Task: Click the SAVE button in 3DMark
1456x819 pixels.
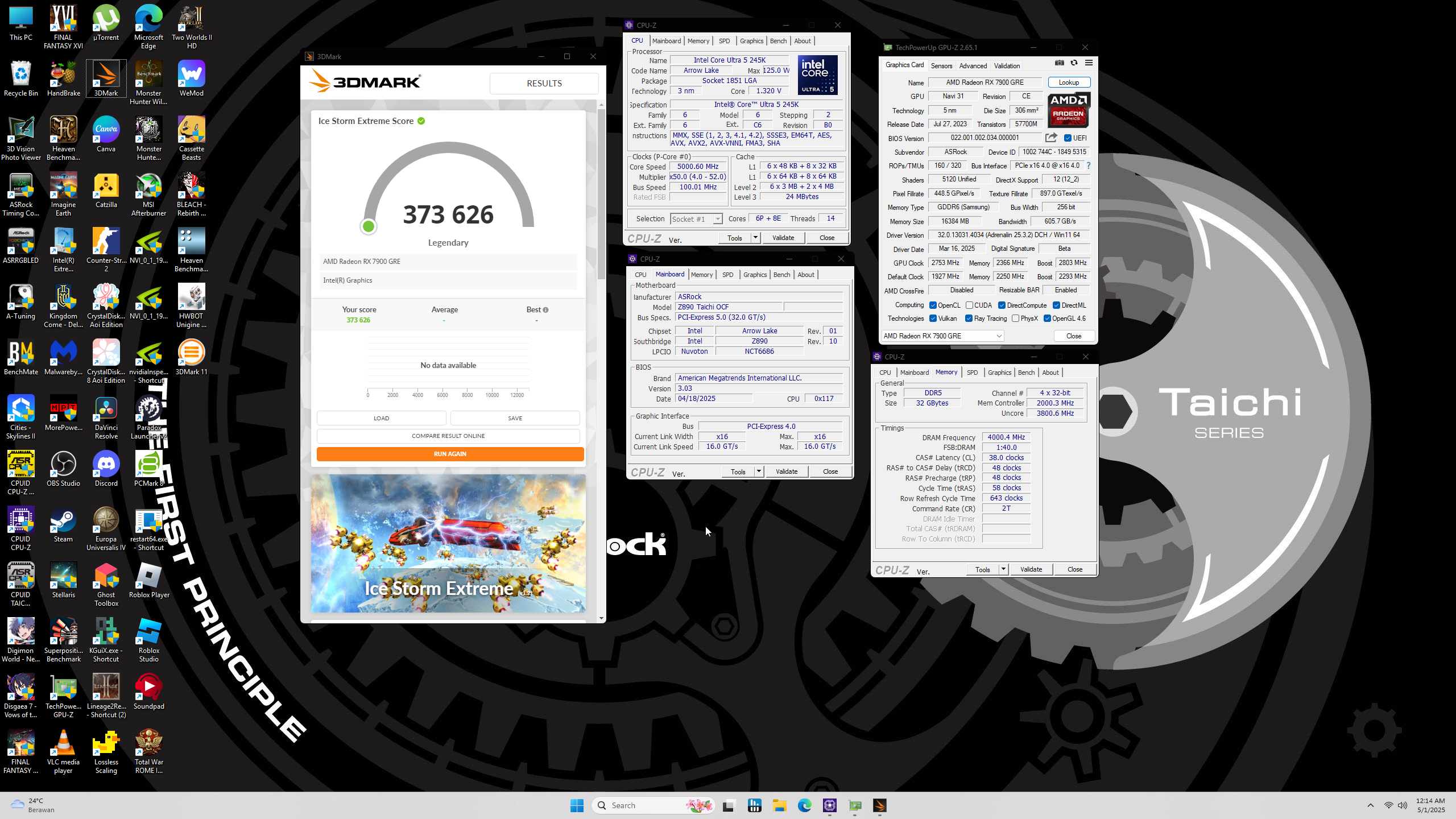Action: (515, 418)
